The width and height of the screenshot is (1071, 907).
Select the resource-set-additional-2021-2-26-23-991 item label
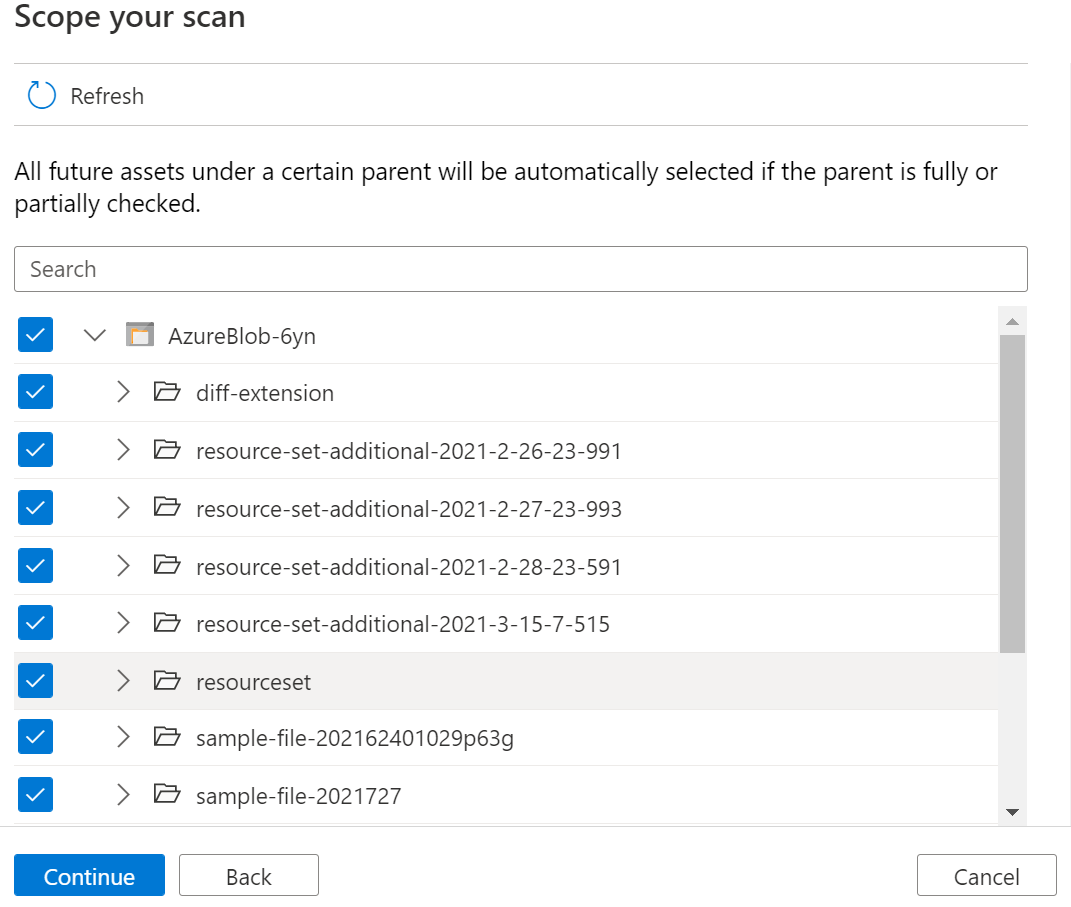[x=408, y=451]
